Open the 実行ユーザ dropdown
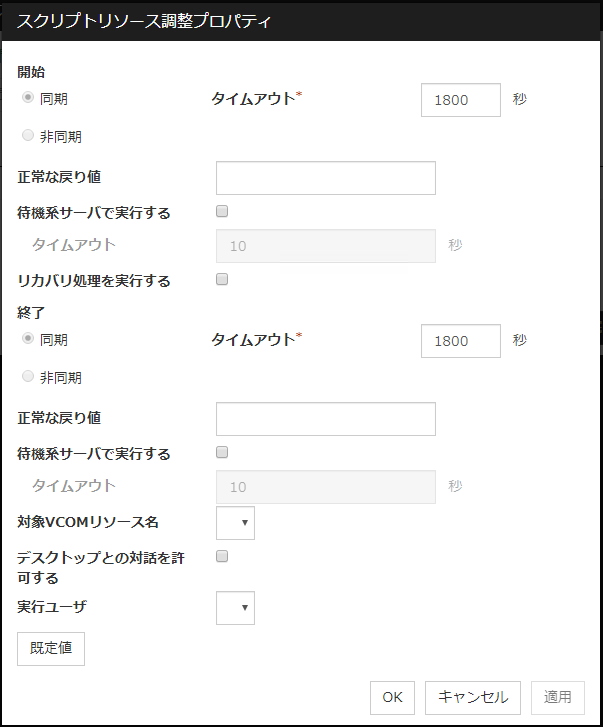This screenshot has height=727, width=603. 236,607
